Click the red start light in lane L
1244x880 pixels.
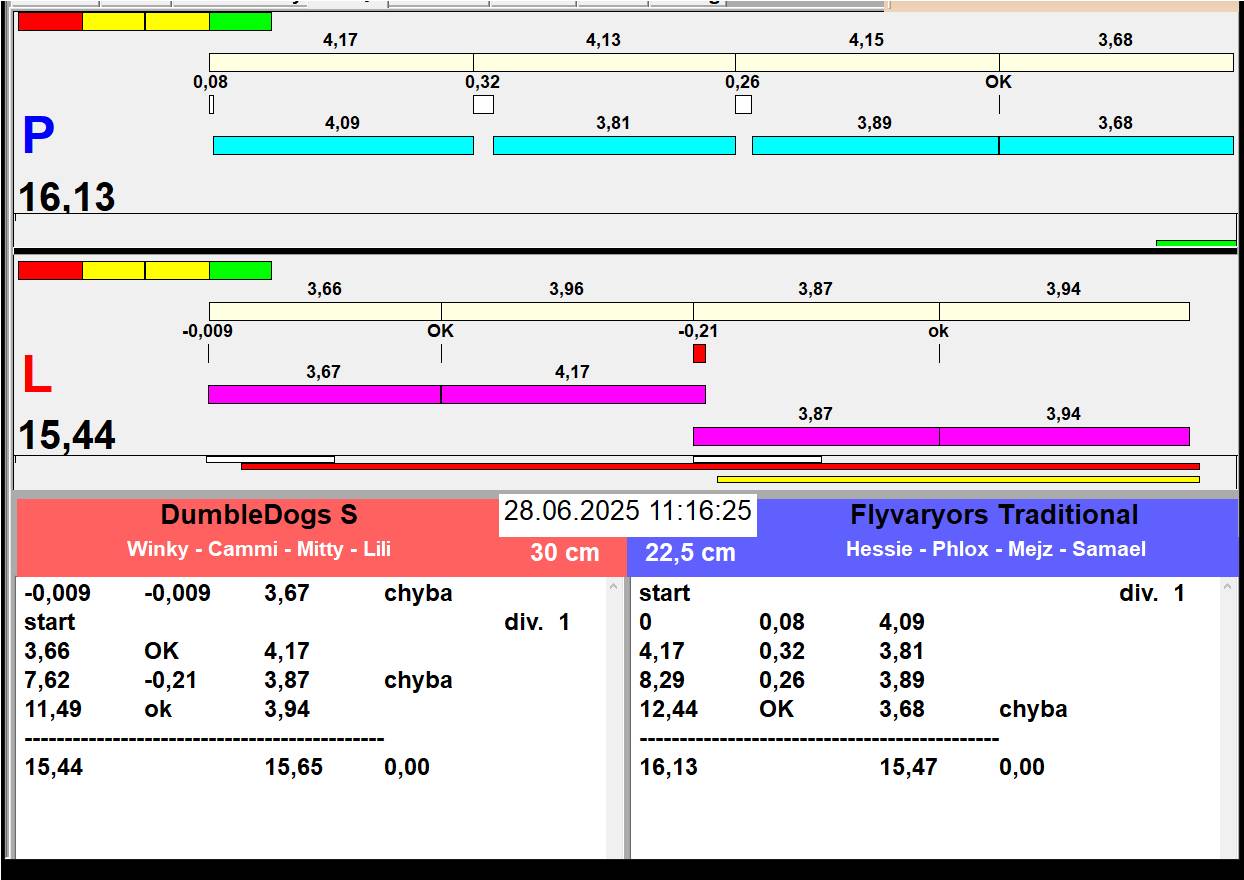click(x=50, y=271)
